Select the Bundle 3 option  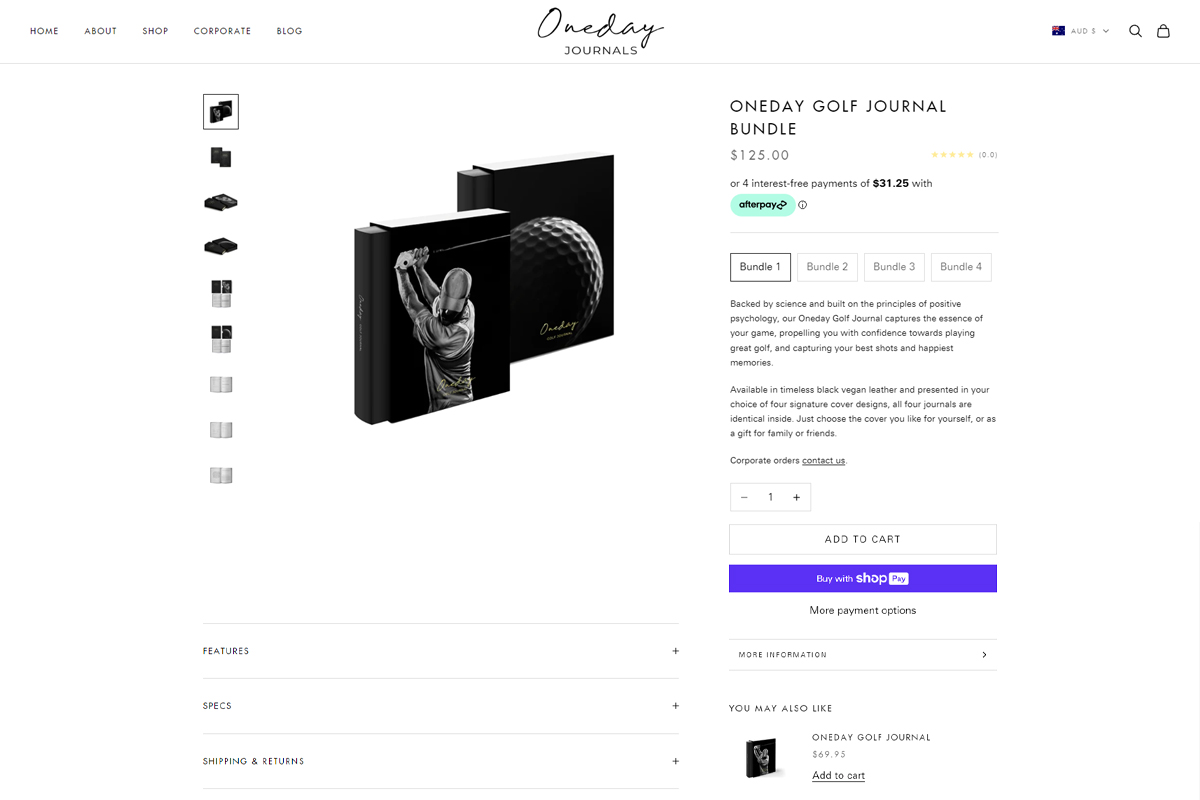coord(894,267)
